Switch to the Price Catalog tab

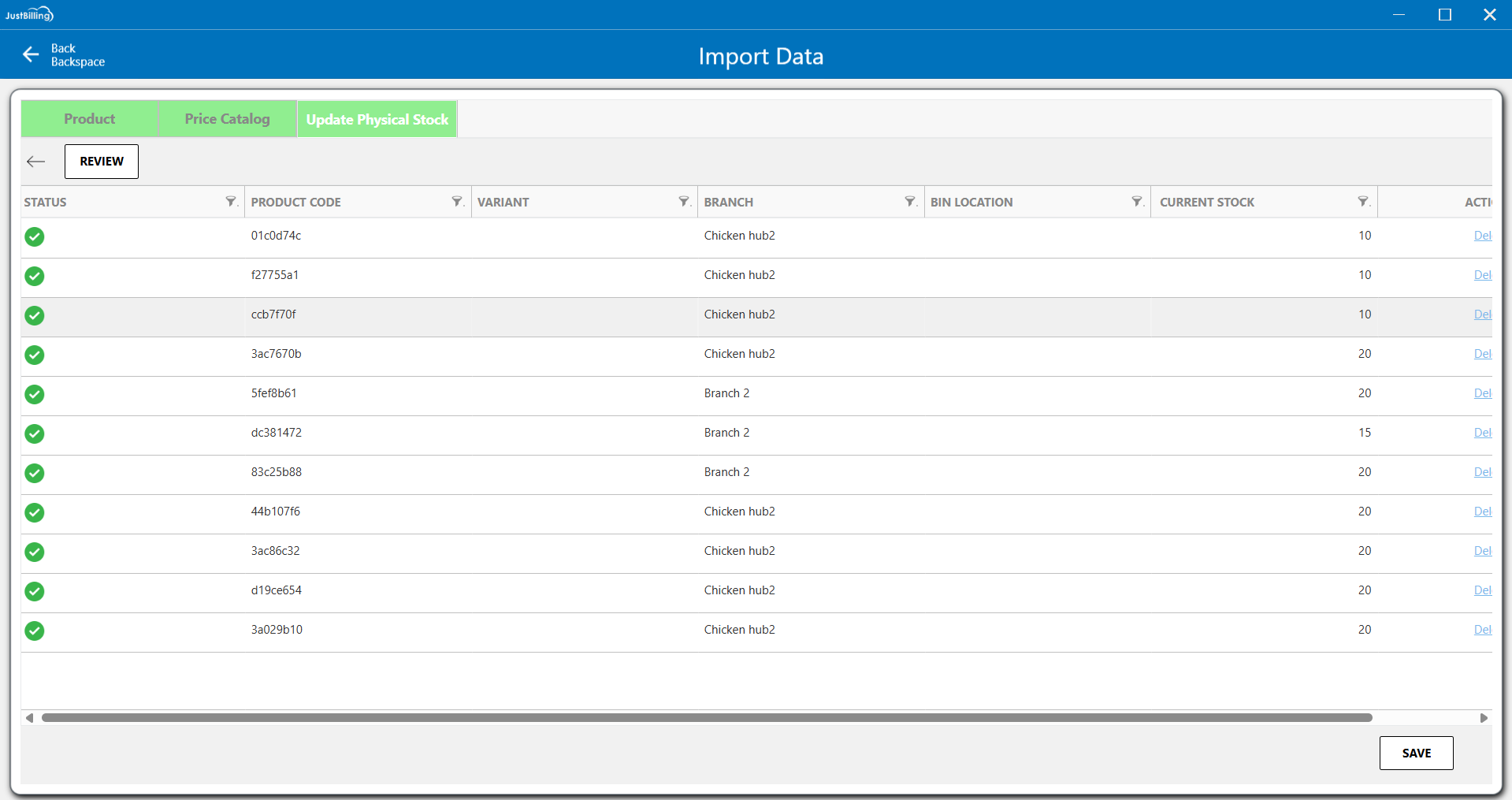coord(227,119)
